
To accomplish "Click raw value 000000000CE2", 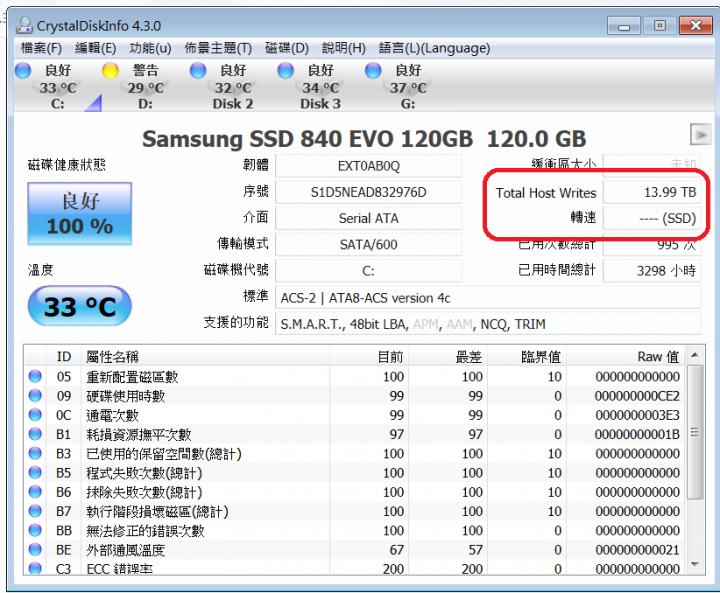I will pyautogui.click(x=637, y=396).
